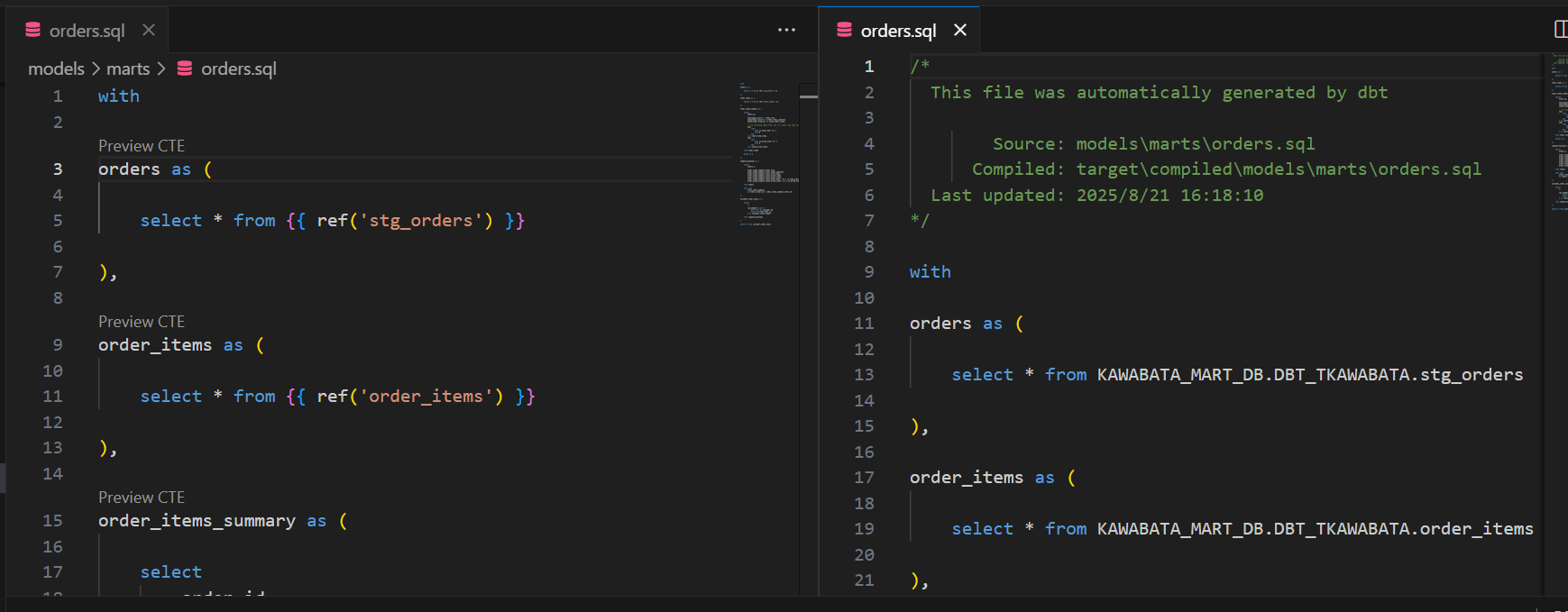Click 'with' keyword in the right editor
Screen dimensions: 1568x612
click(x=931, y=272)
